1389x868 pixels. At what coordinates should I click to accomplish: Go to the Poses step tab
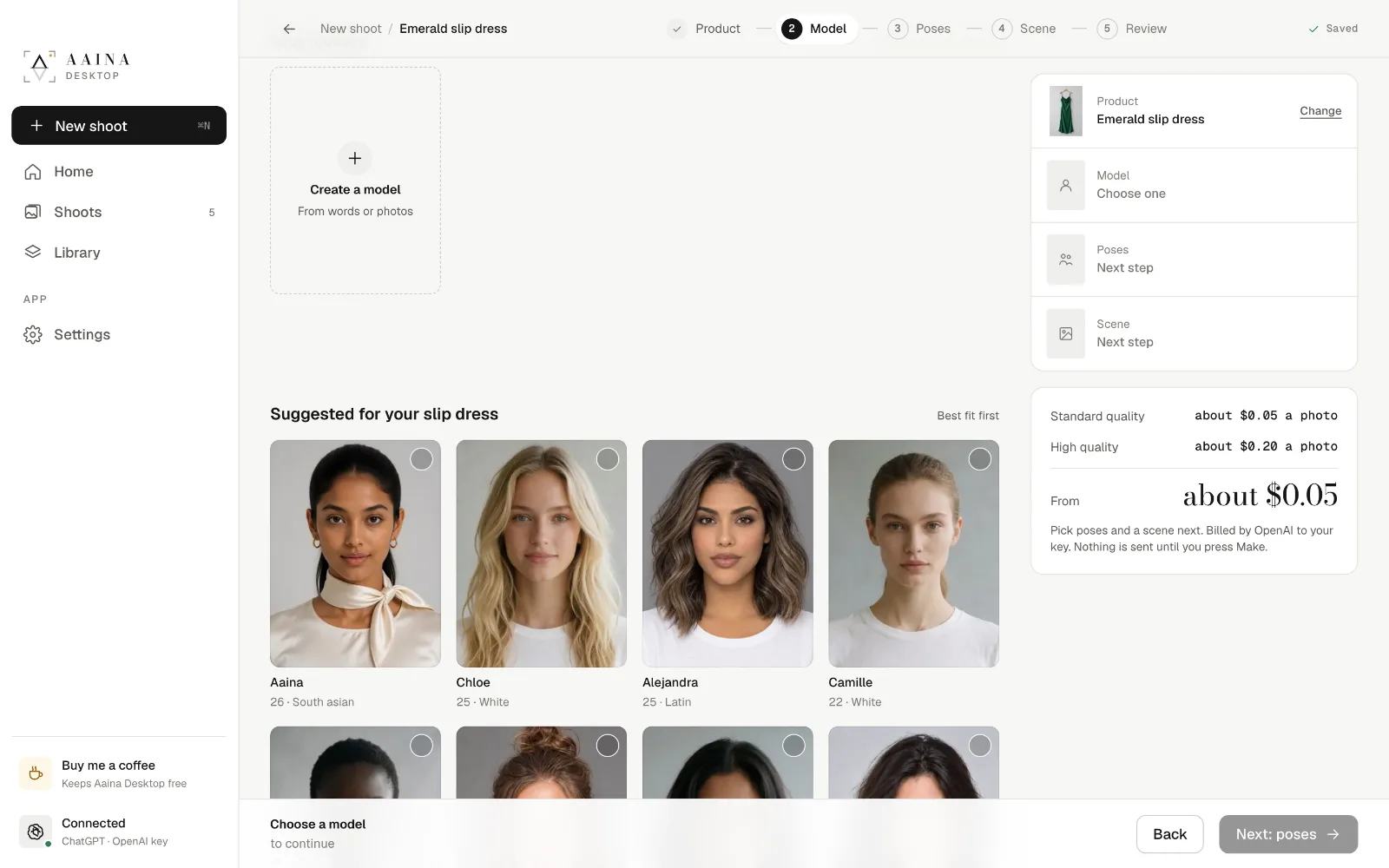pyautogui.click(x=919, y=29)
